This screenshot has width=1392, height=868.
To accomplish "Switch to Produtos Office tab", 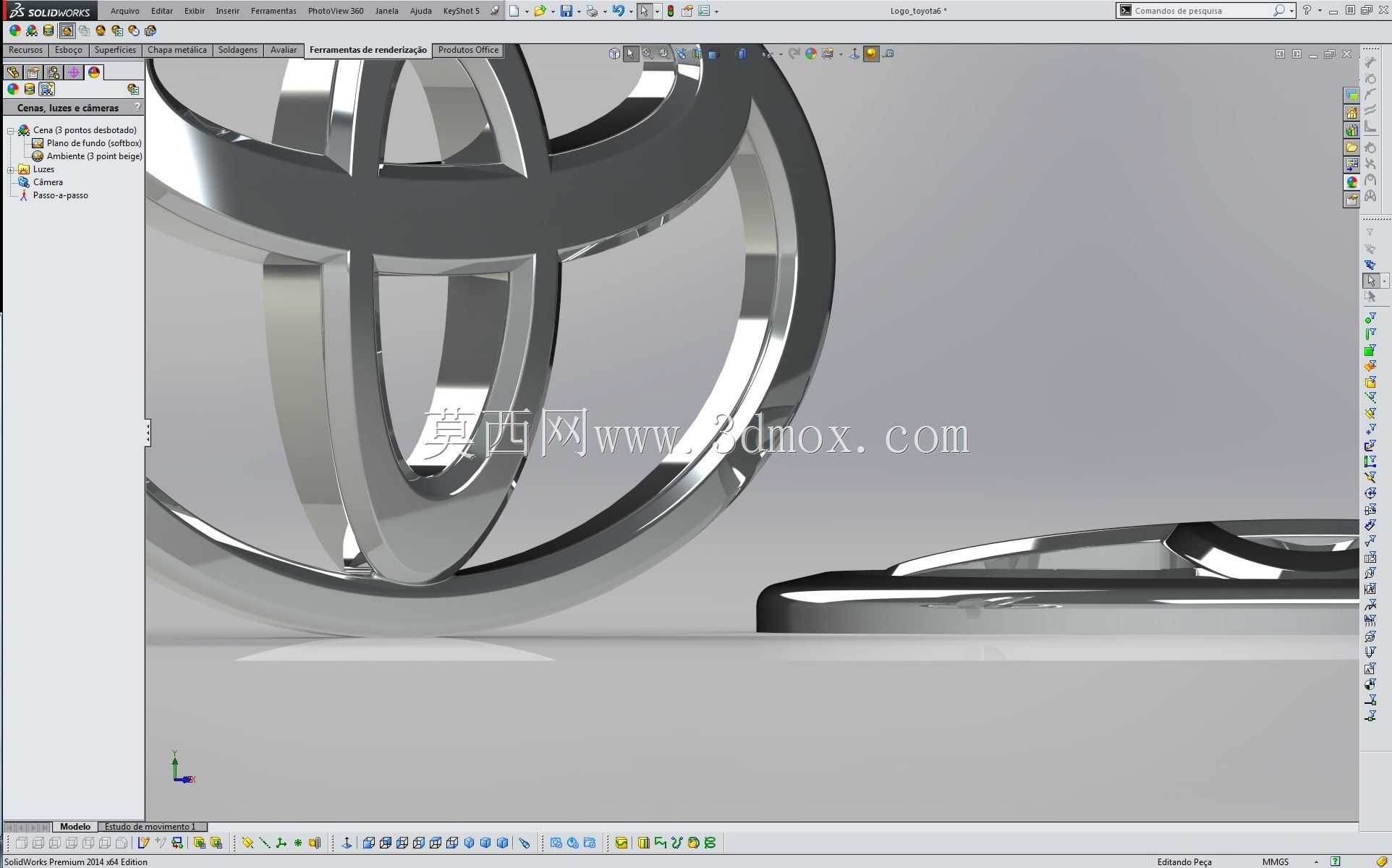I will (468, 50).
